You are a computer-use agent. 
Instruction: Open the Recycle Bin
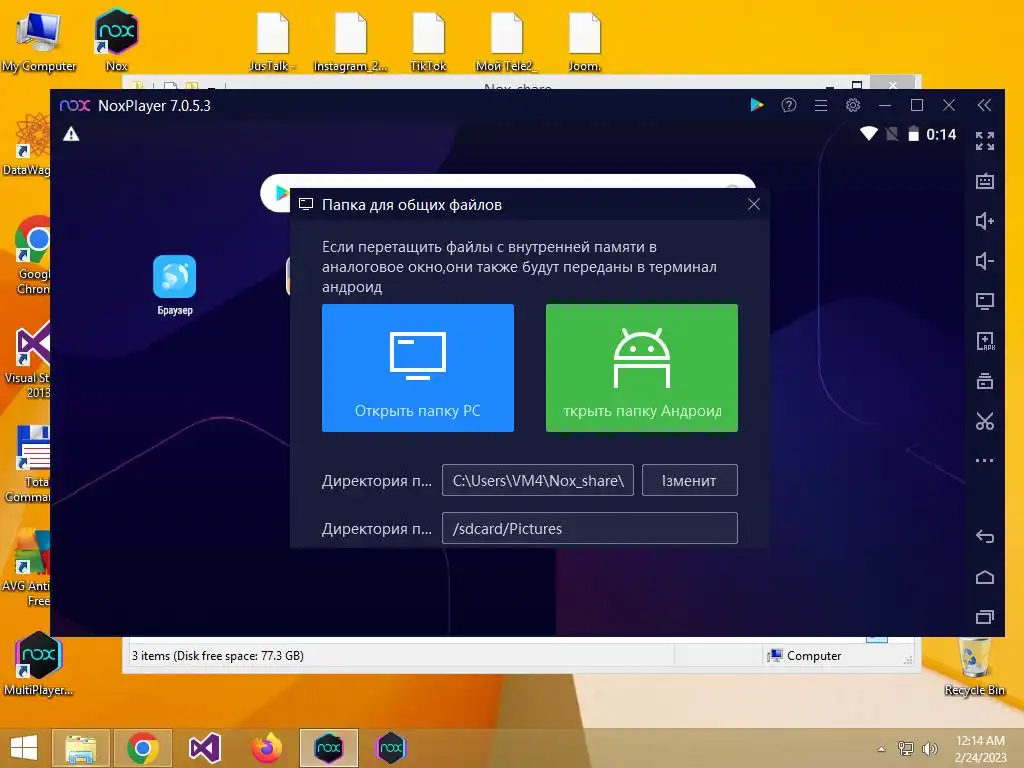pyautogui.click(x=974, y=666)
